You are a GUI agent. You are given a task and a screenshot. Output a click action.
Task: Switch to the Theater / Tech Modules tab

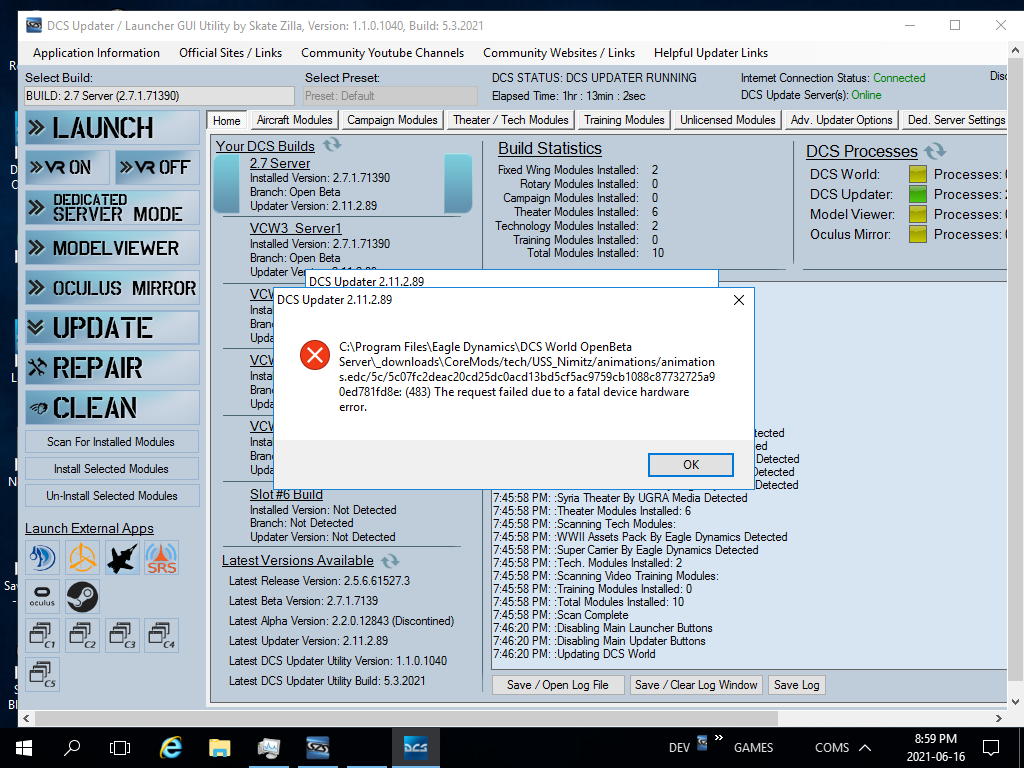(511, 120)
